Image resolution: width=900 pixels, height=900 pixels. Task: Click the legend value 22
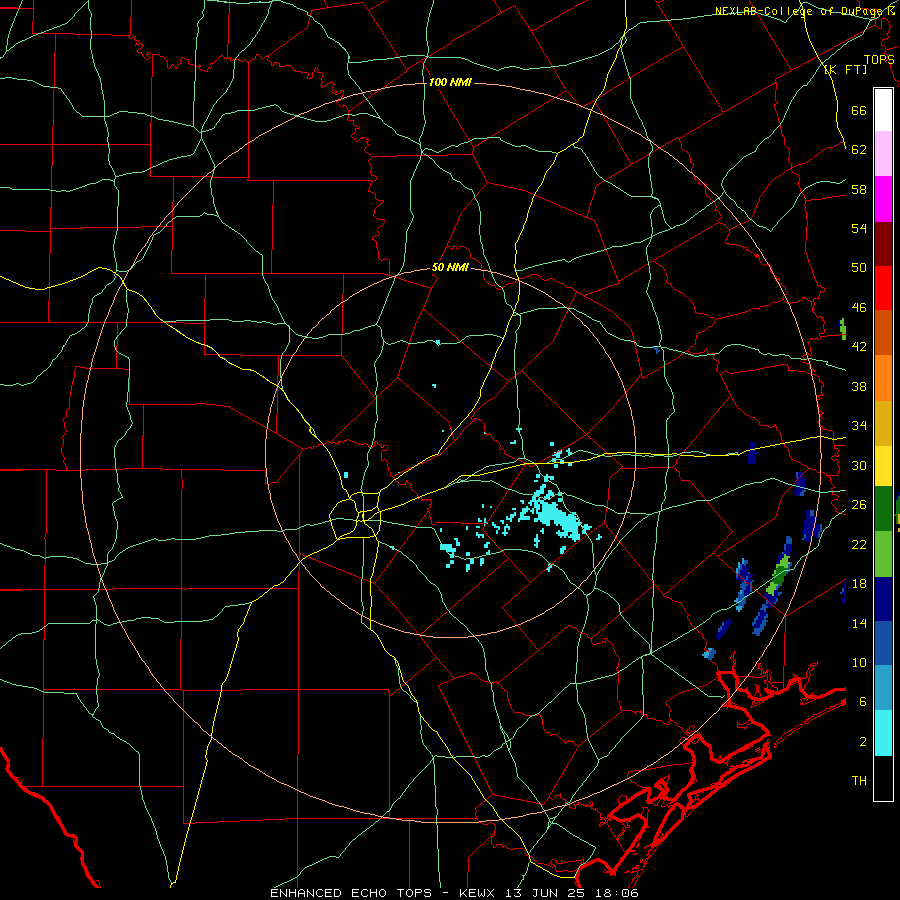[x=859, y=544]
